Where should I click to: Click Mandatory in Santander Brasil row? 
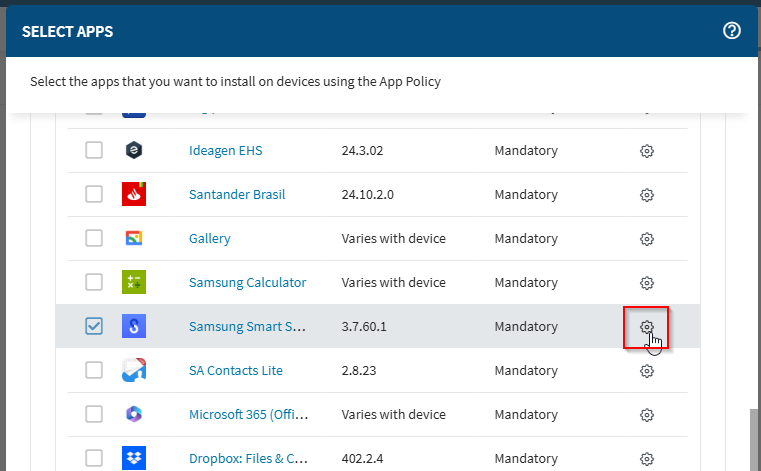pyautogui.click(x=526, y=194)
